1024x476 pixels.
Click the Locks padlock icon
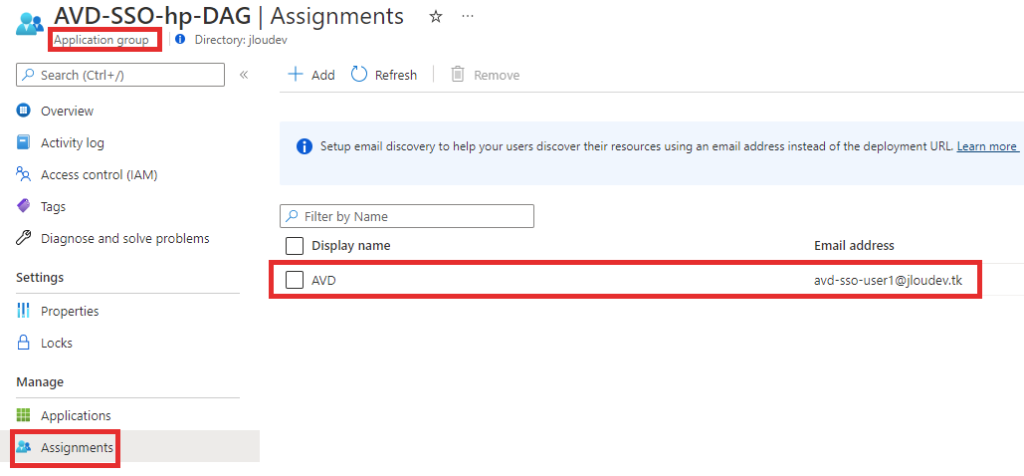[24, 342]
